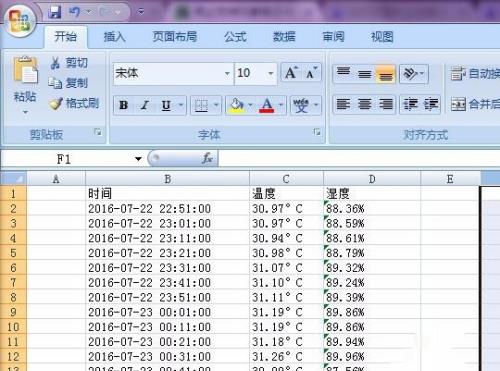Select column D header

[372, 179]
